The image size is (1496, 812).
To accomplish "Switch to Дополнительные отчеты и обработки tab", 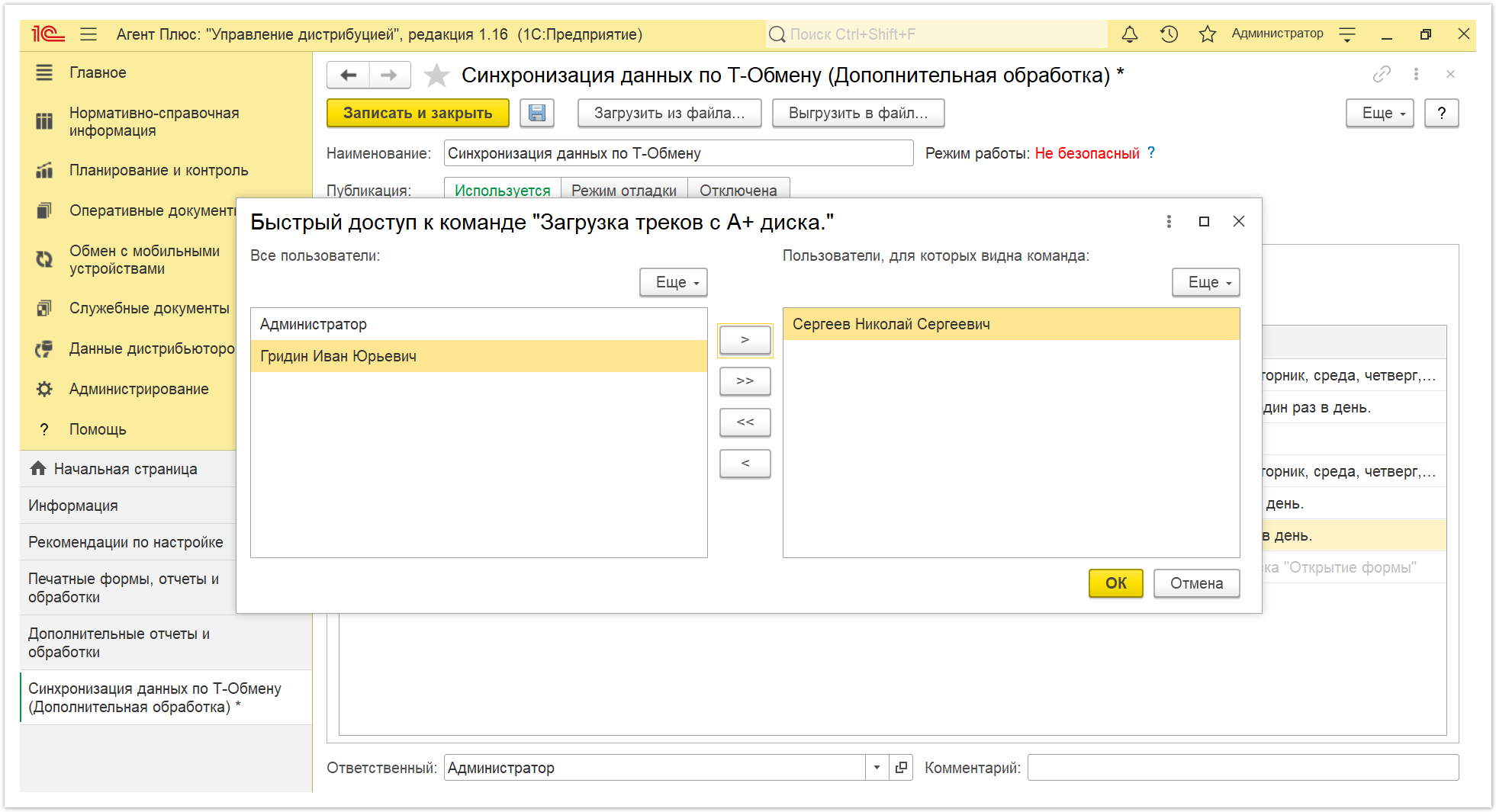I will (x=166, y=643).
